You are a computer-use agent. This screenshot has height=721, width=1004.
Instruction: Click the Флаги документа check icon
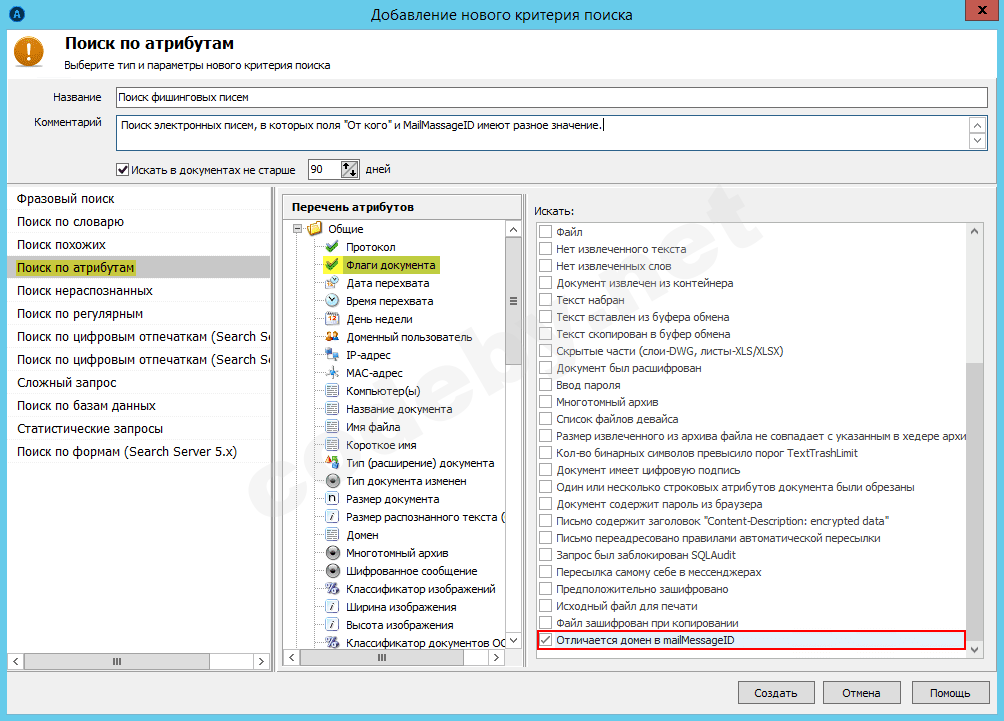tap(332, 264)
